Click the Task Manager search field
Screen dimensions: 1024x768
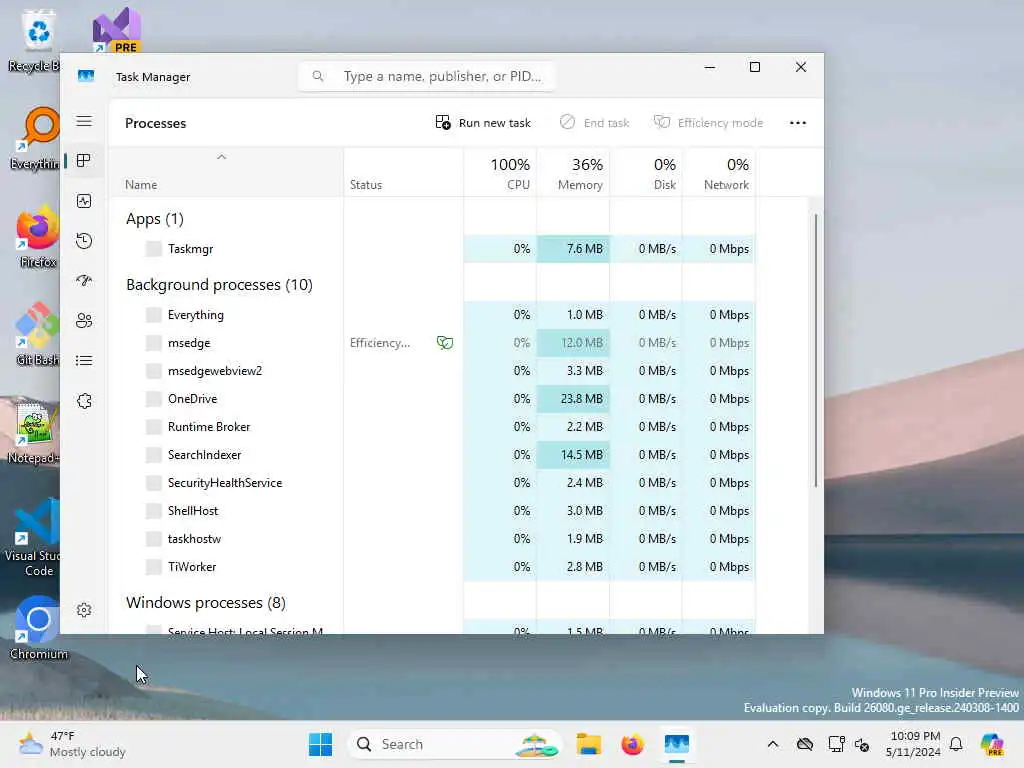426,76
